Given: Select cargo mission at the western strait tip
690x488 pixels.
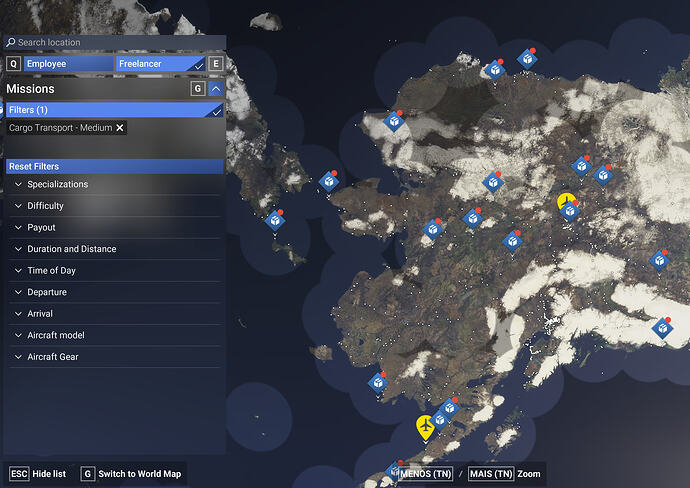Looking at the screenshot, I should [329, 181].
